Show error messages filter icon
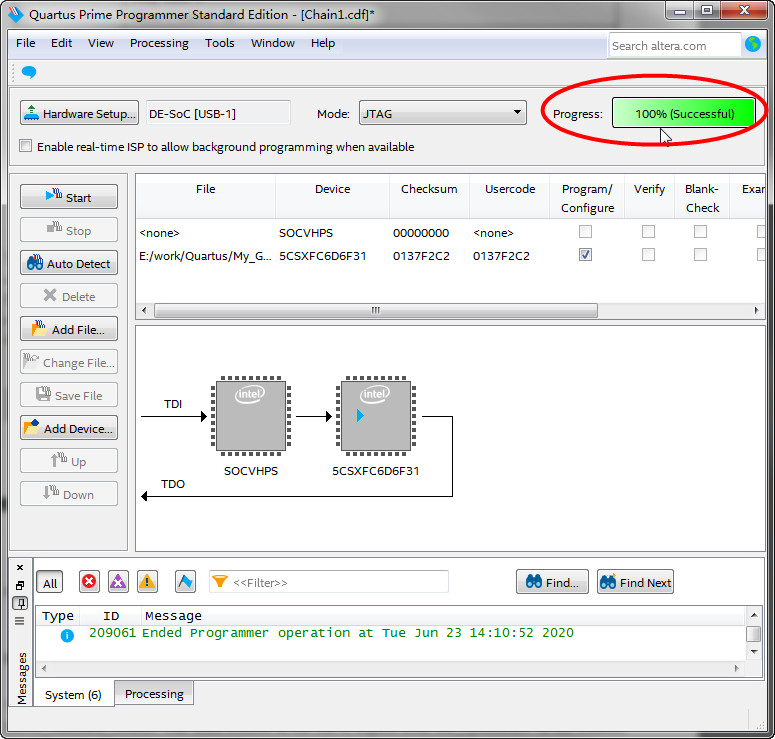Viewport: 775px width, 739px height. click(89, 581)
